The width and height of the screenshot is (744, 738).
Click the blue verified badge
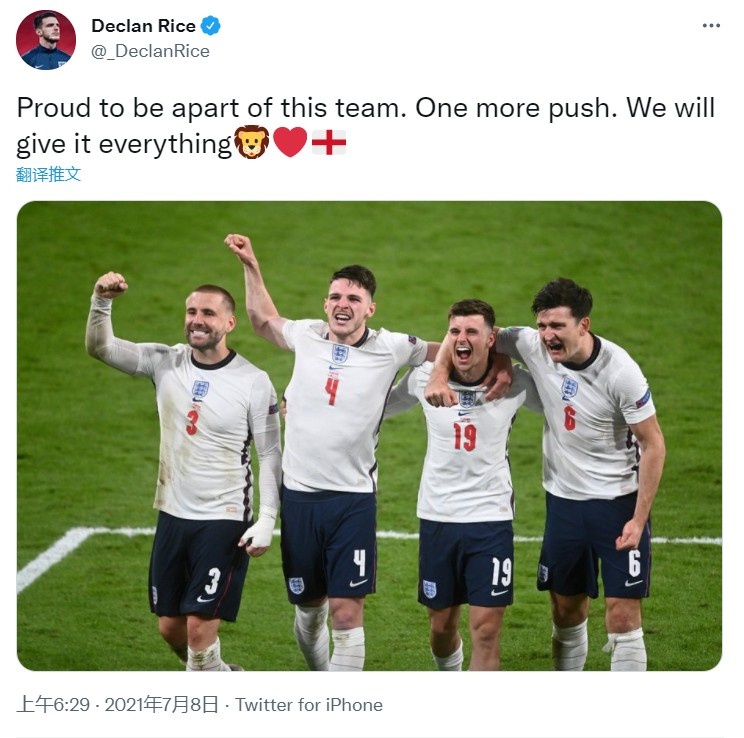(x=210, y=26)
